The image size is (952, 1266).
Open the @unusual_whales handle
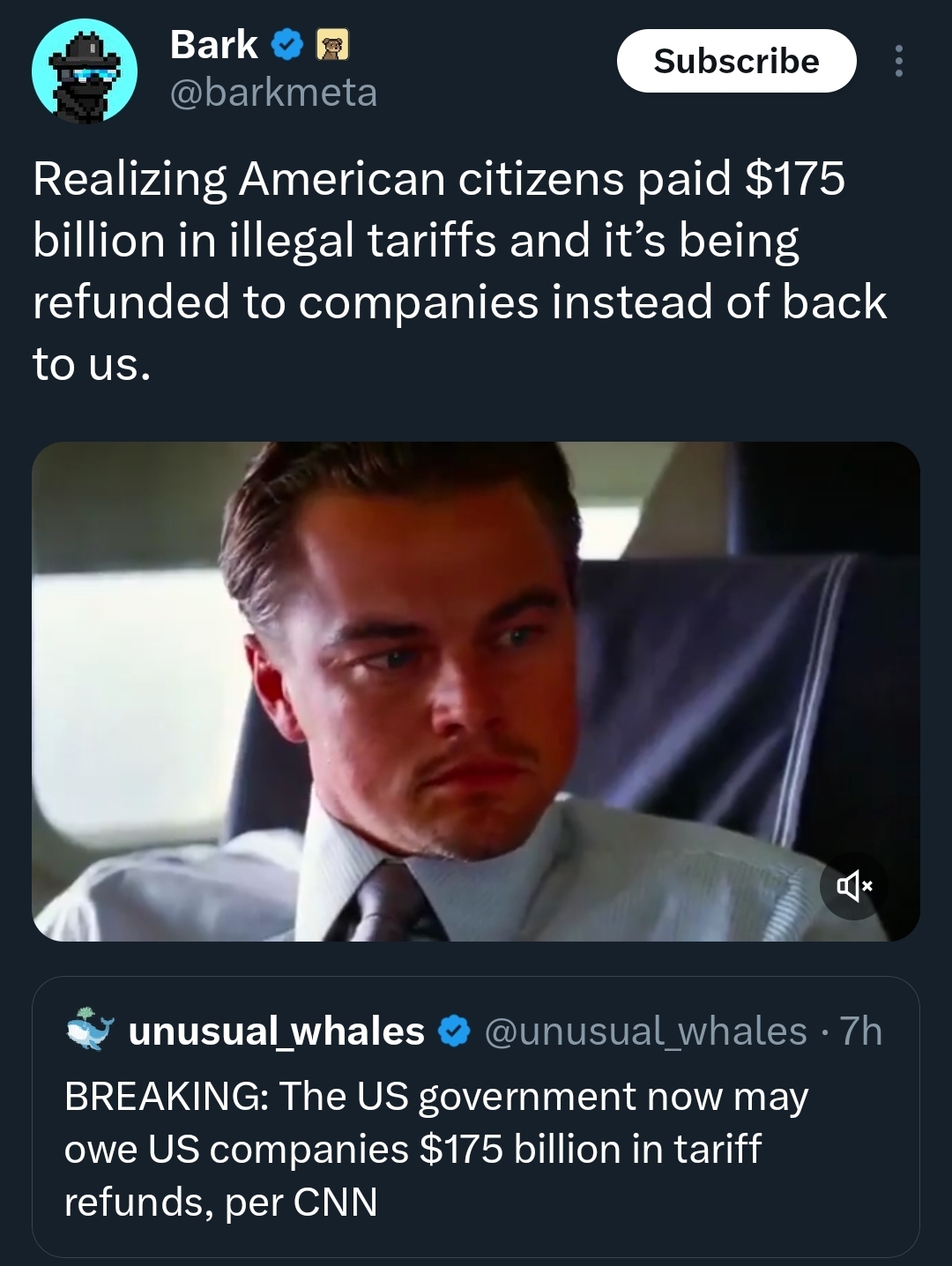point(645,1031)
